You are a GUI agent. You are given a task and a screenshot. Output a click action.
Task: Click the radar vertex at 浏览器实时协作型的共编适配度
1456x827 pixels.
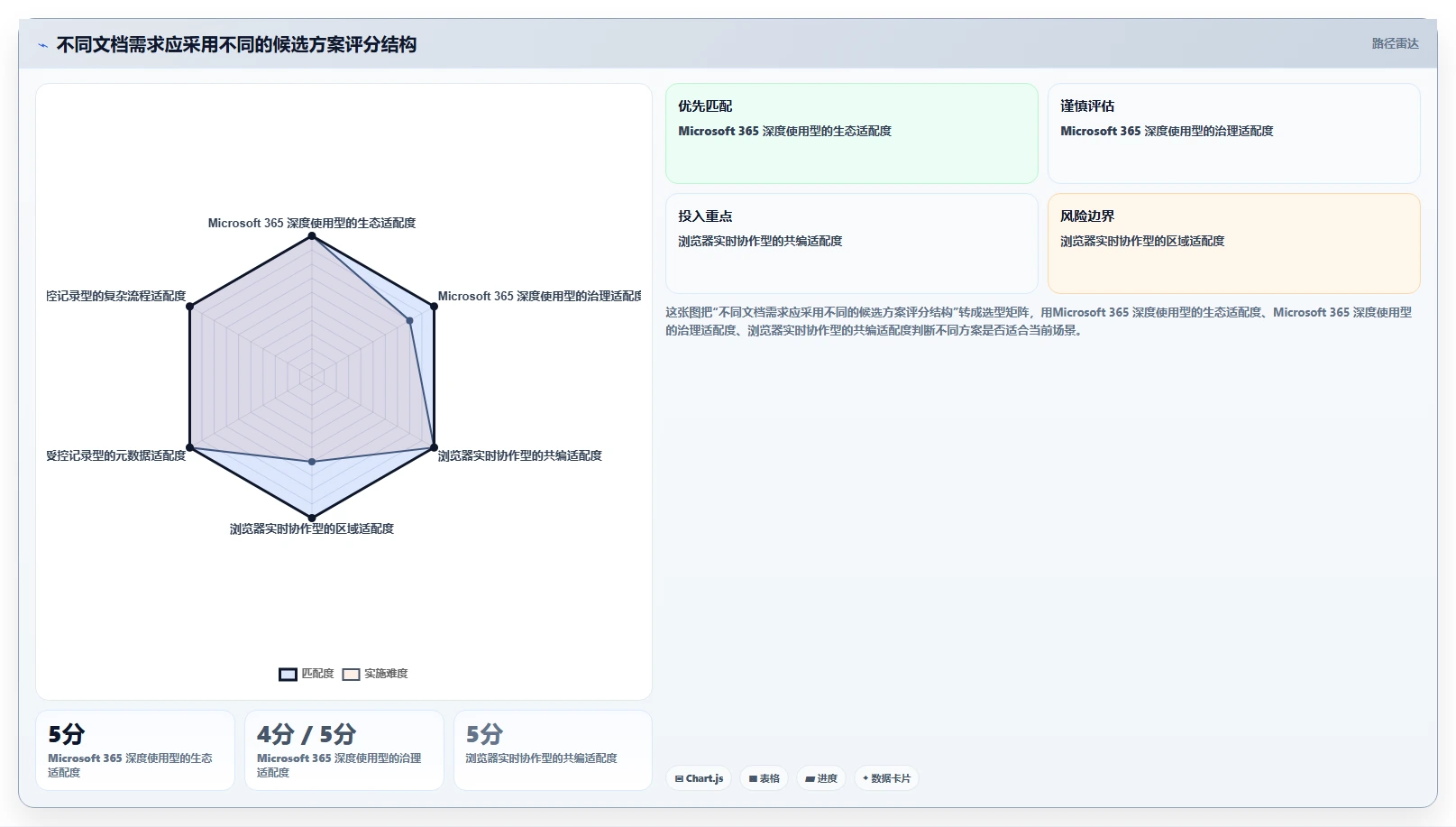pyautogui.click(x=434, y=447)
